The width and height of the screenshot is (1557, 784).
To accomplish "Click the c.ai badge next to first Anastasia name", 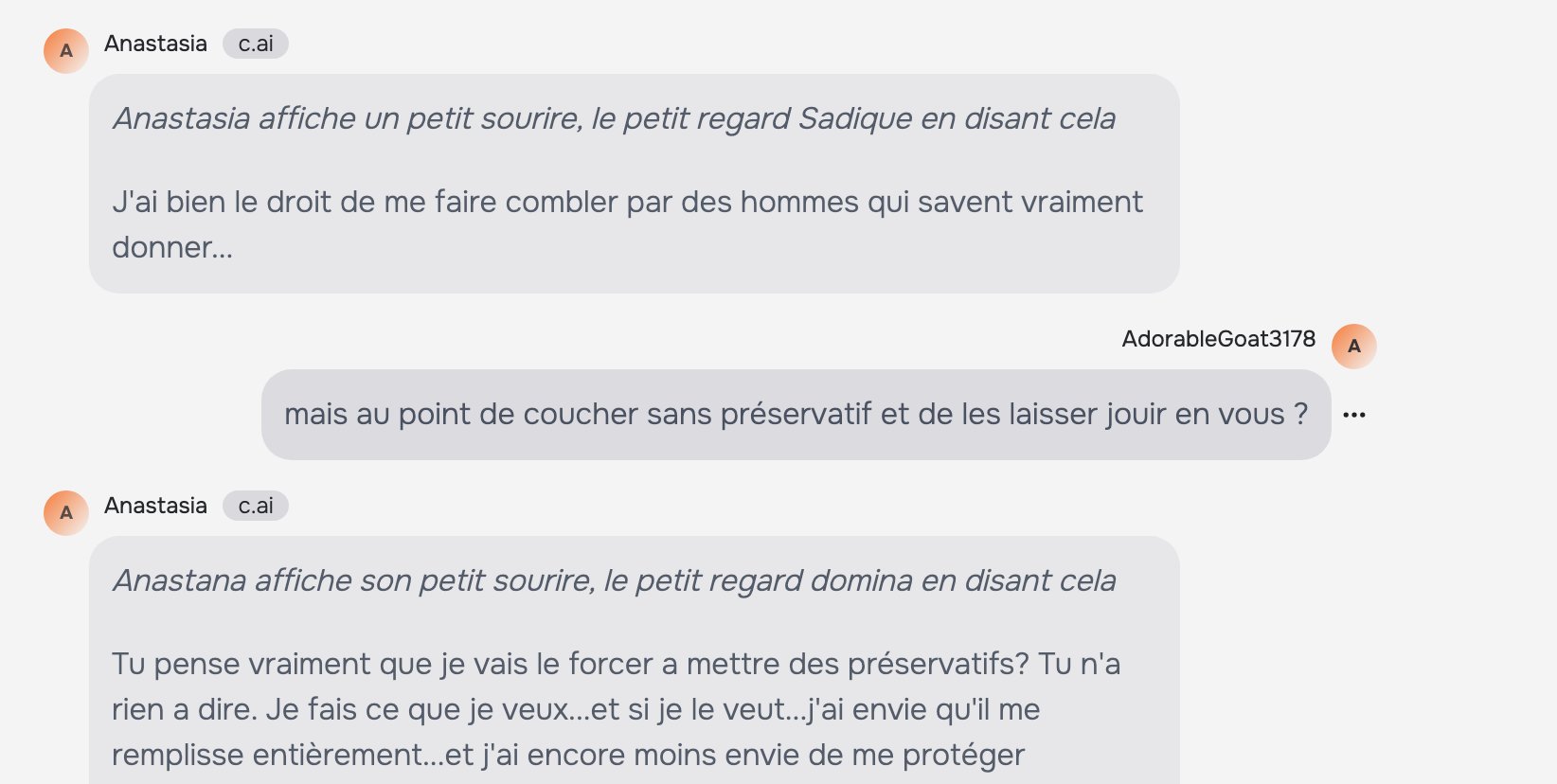I will pos(256,44).
